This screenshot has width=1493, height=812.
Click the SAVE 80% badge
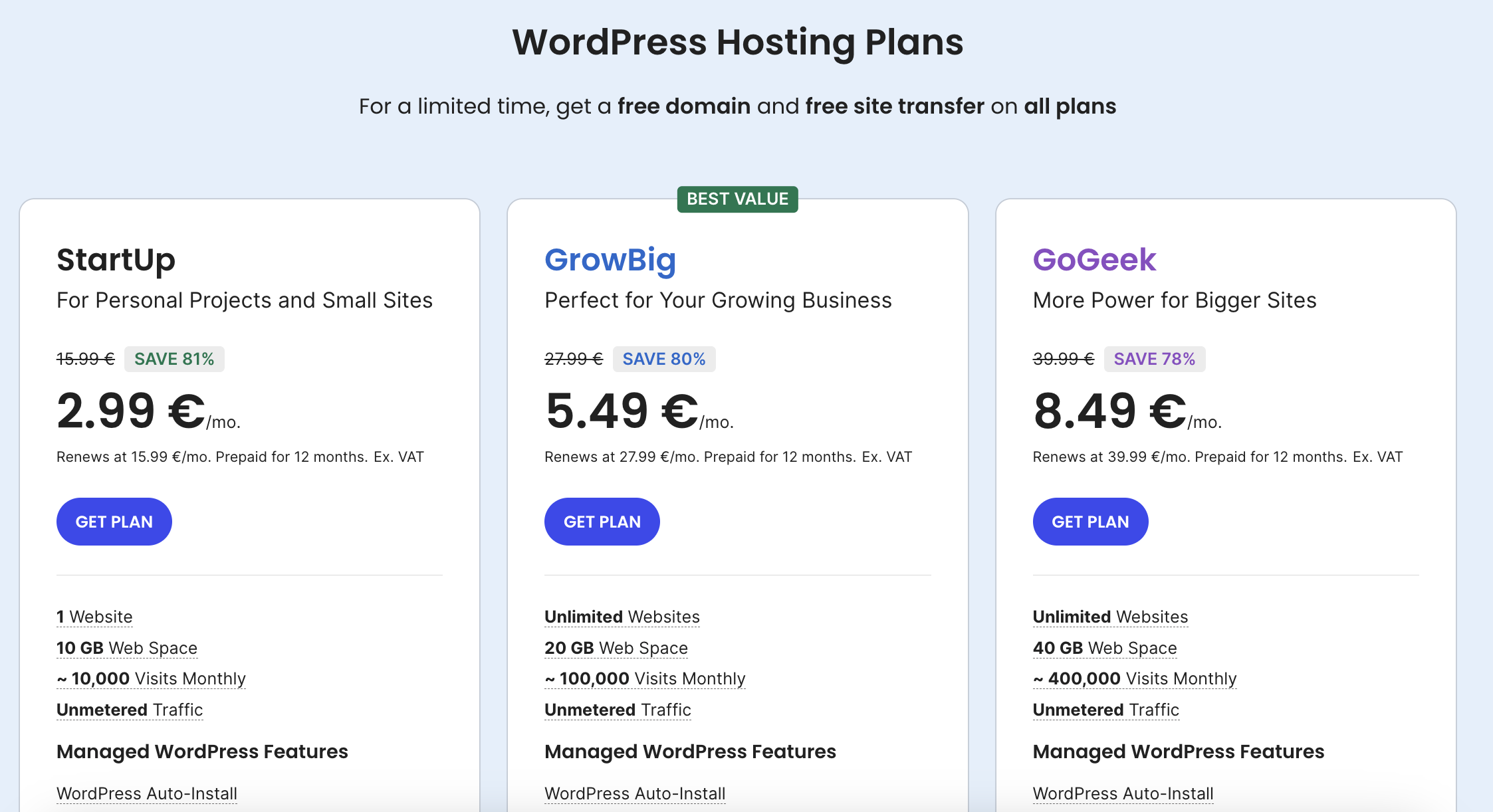pos(664,359)
